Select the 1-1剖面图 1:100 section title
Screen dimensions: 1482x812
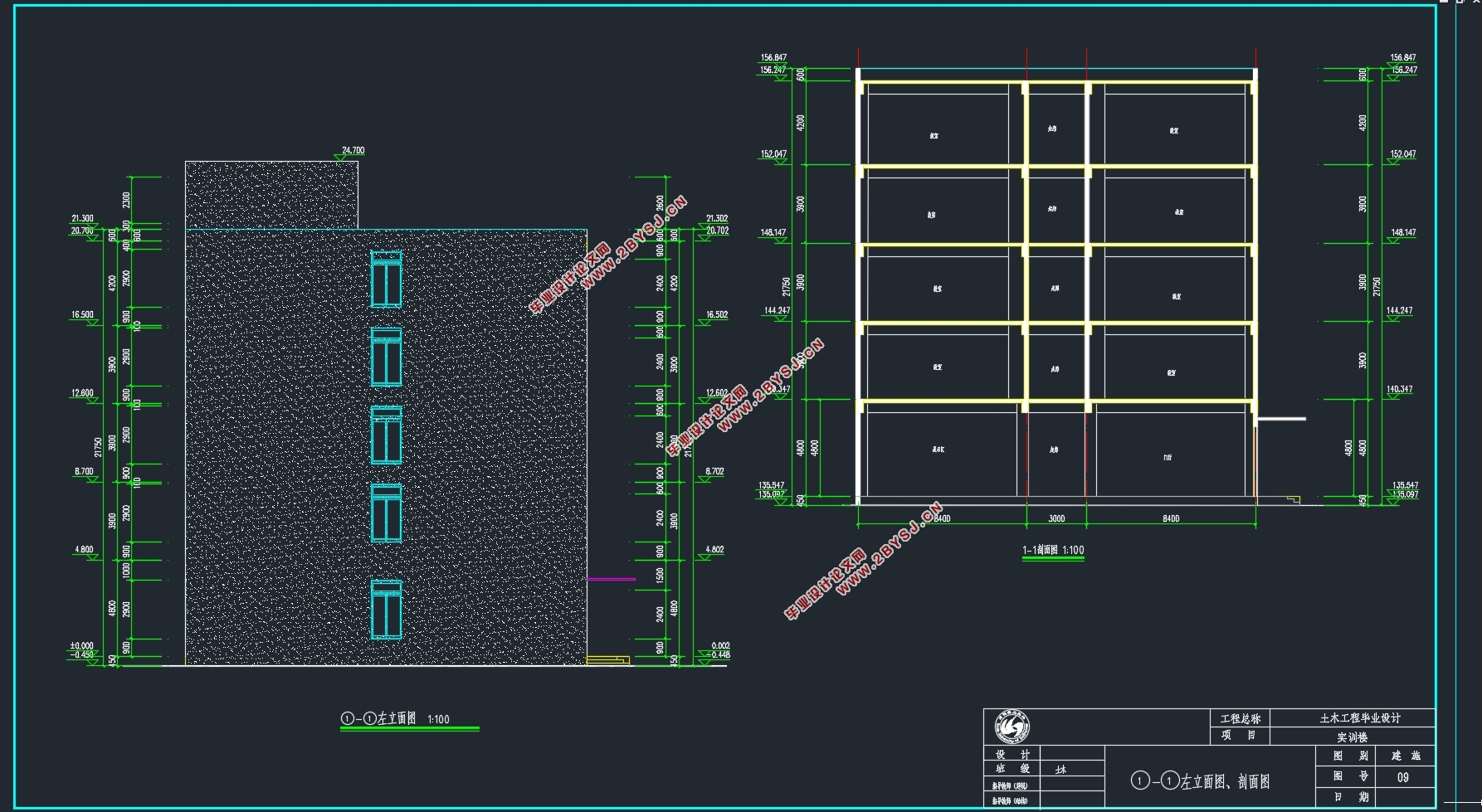pyautogui.click(x=1053, y=550)
